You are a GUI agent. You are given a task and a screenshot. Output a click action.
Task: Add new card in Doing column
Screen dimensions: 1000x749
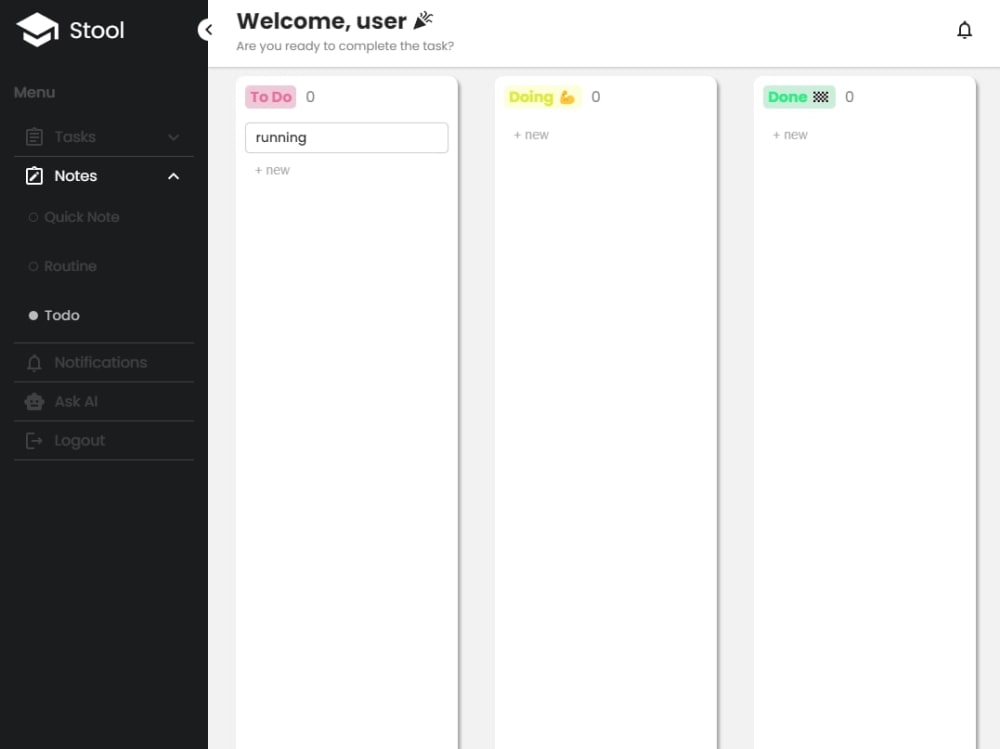click(531, 135)
